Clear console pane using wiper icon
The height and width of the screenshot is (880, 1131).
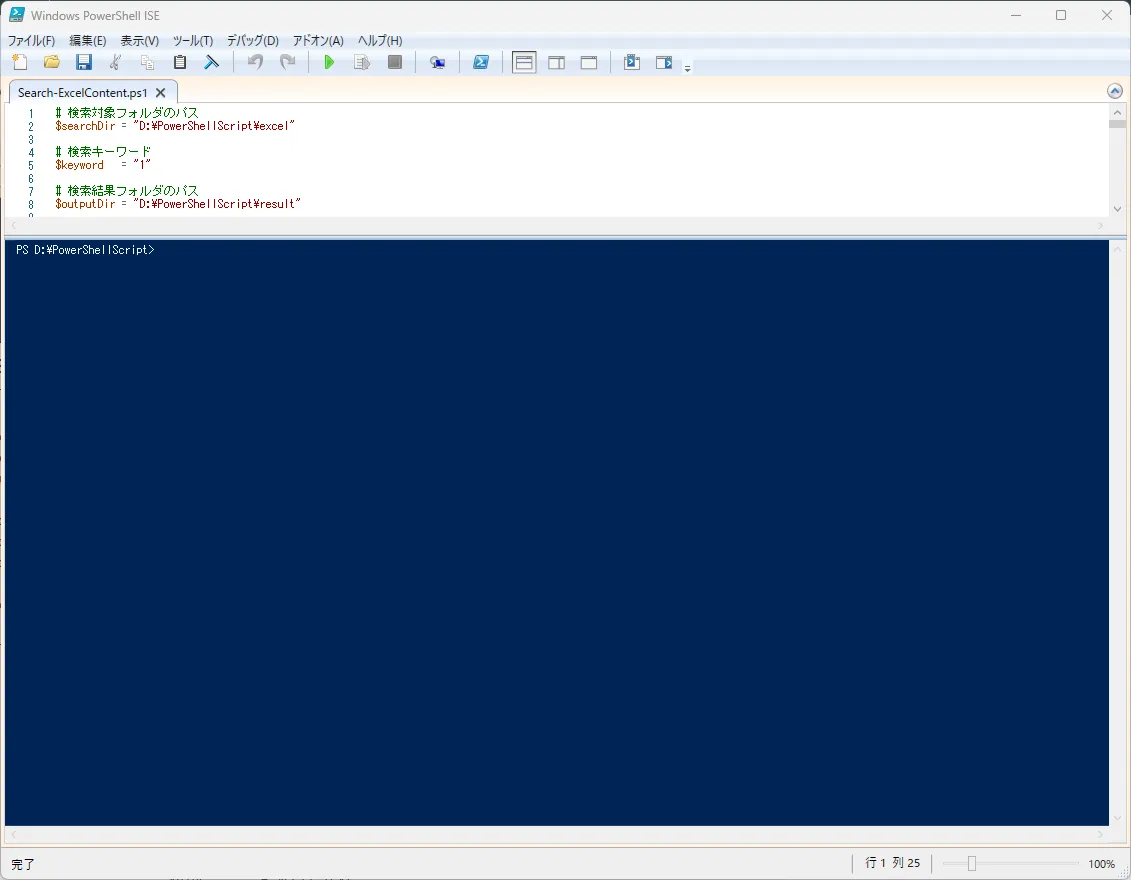click(x=211, y=62)
